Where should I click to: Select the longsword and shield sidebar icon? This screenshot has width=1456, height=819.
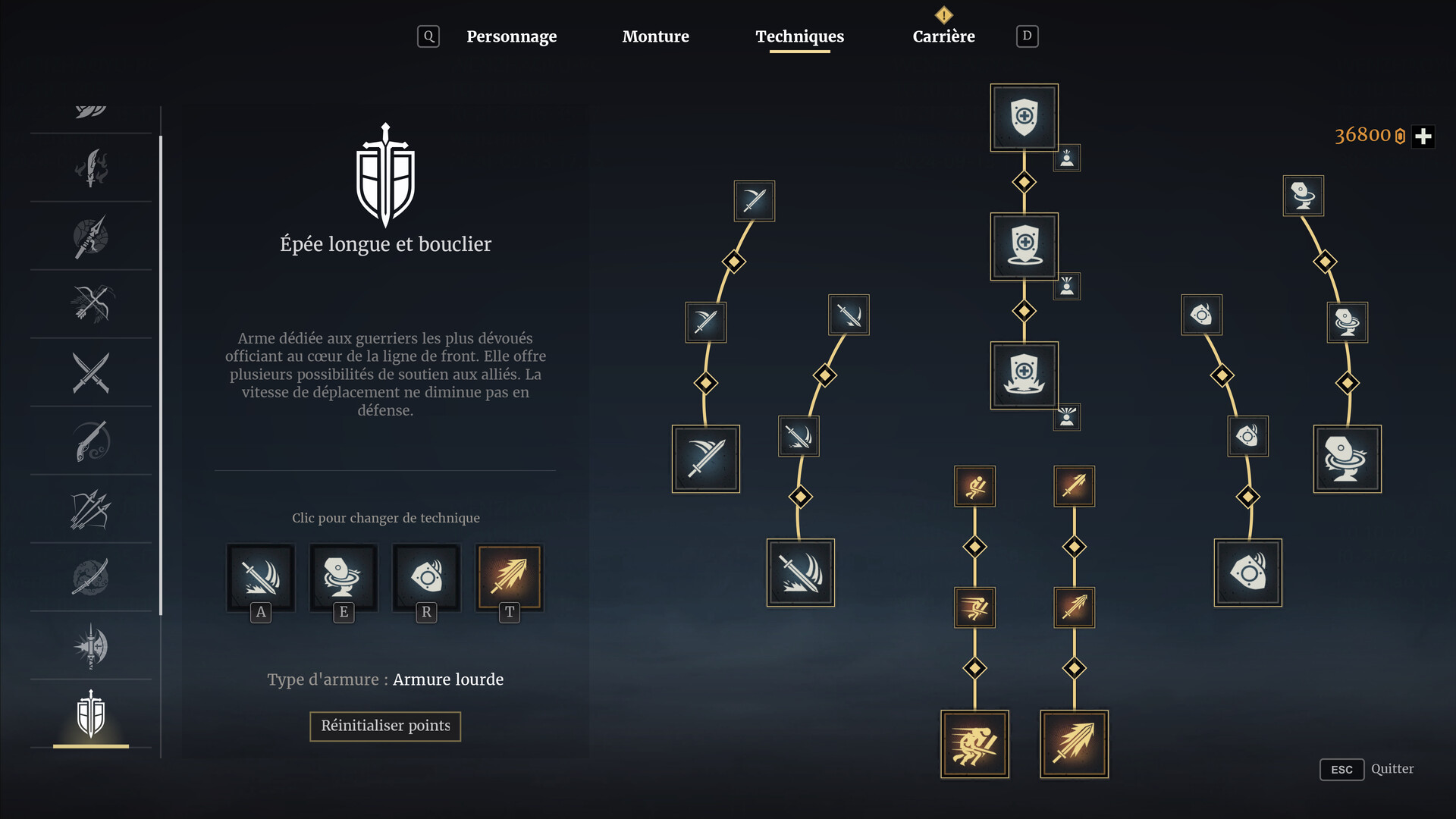[91, 714]
